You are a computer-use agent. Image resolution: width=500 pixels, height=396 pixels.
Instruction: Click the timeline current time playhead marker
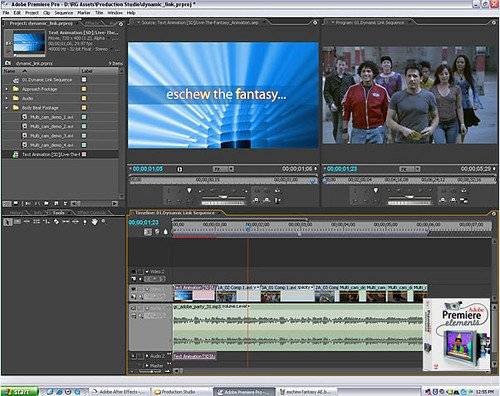(248, 228)
